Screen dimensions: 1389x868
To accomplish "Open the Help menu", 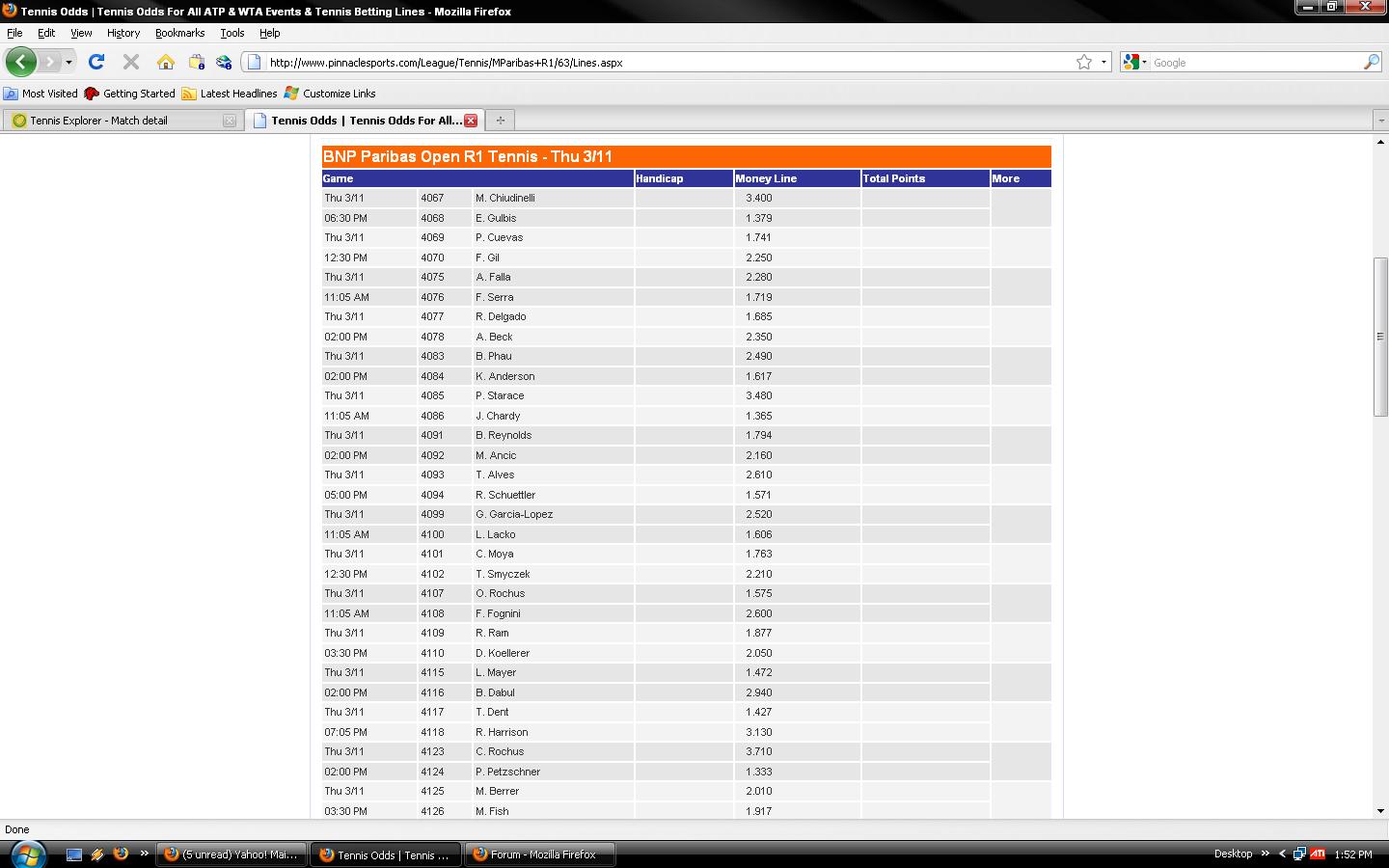I will tap(269, 33).
